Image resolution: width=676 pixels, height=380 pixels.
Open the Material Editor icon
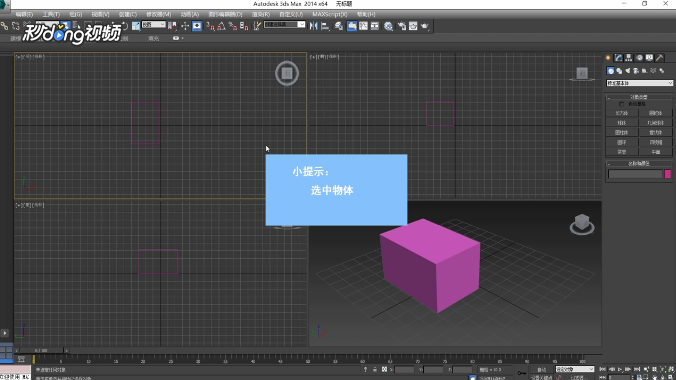(388, 26)
